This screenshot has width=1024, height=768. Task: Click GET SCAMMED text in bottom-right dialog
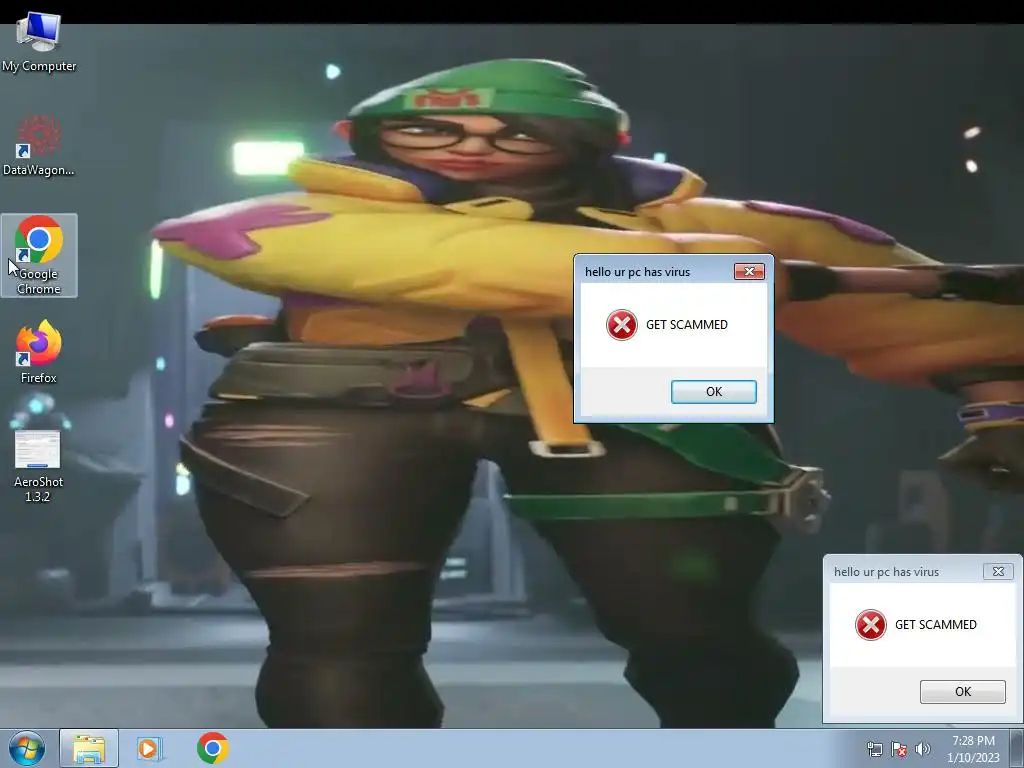tap(935, 625)
